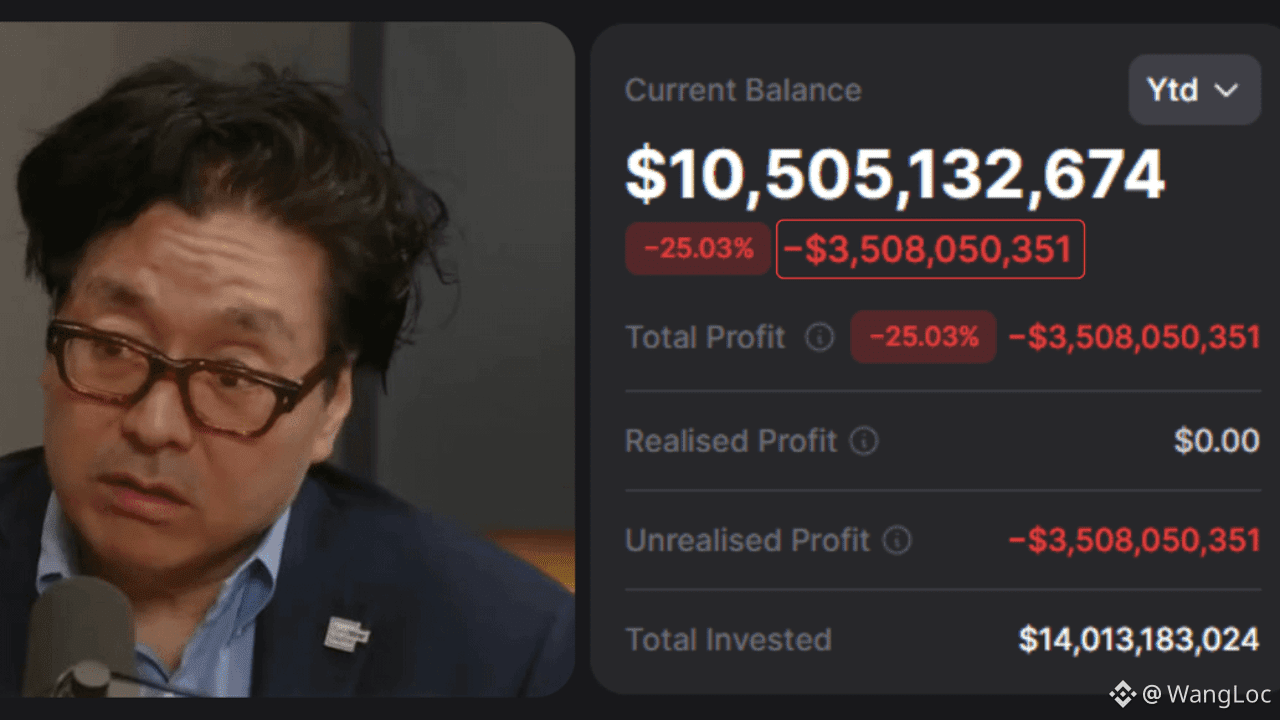Click the $0.00 Realised Profit value
1280x720 pixels.
[1216, 441]
